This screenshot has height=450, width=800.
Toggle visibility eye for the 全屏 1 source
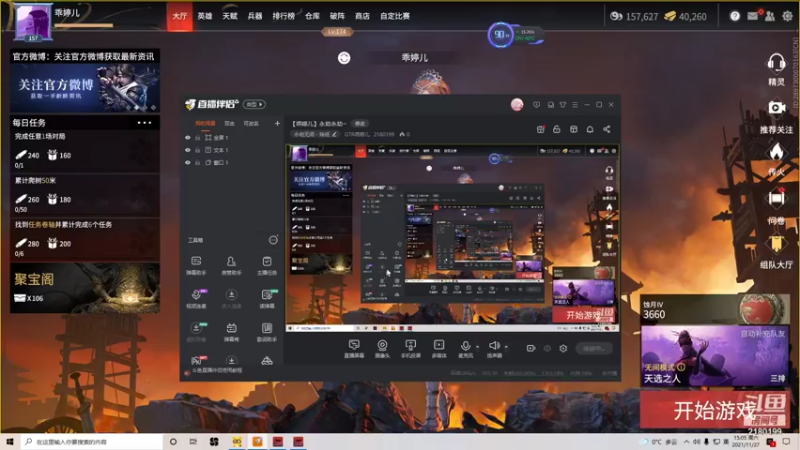(188, 138)
